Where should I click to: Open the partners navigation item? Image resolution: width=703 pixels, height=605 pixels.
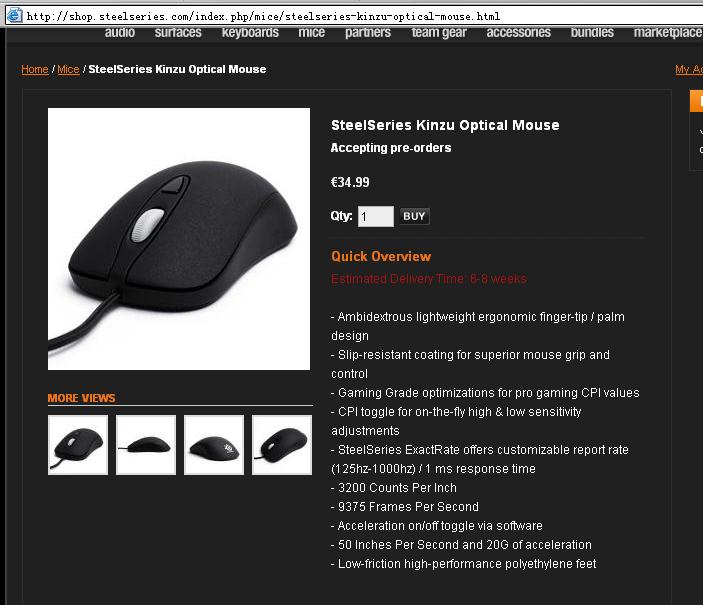click(368, 33)
